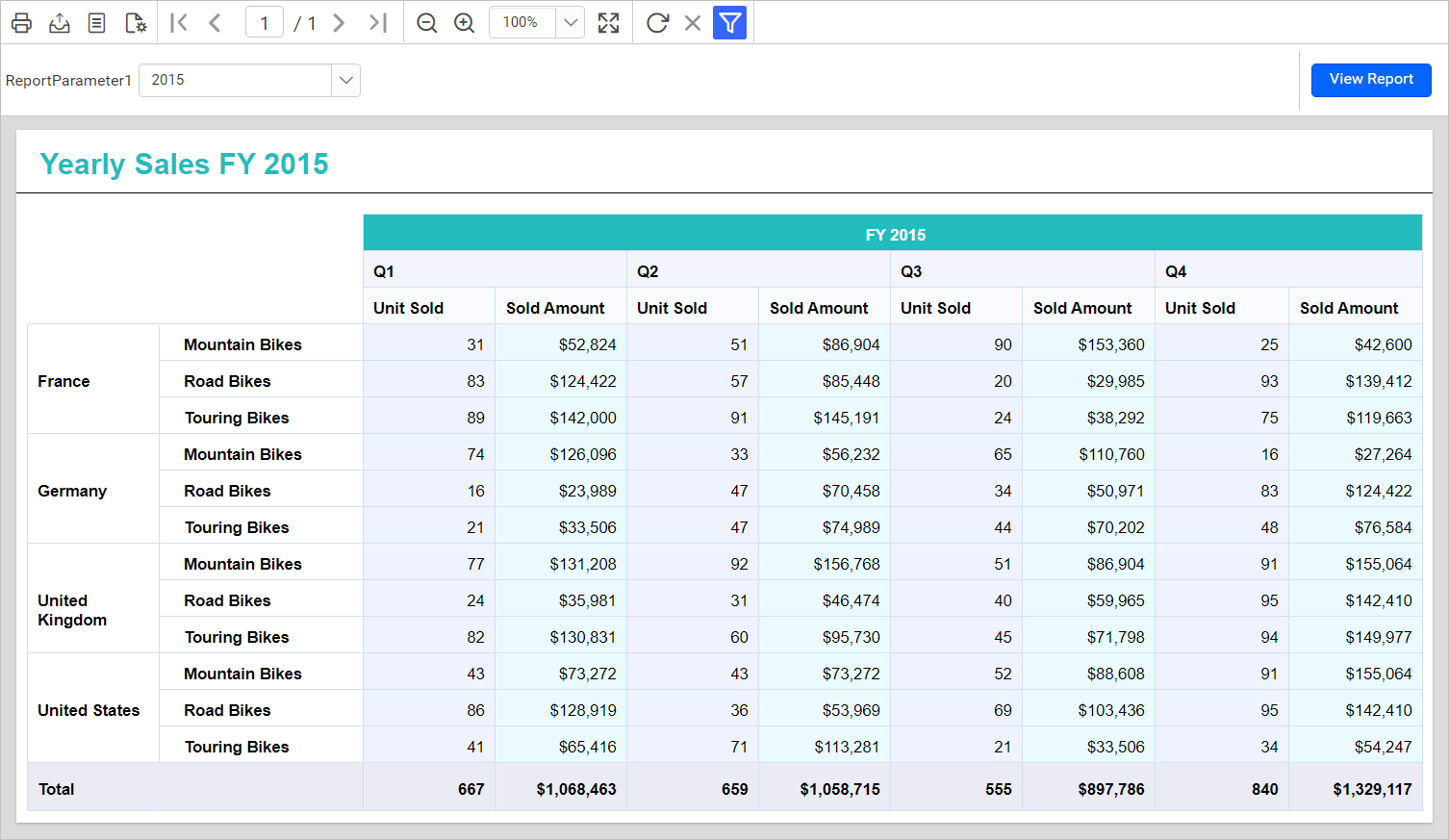Click the $42,600 cell
1449x840 pixels.
1356,344
